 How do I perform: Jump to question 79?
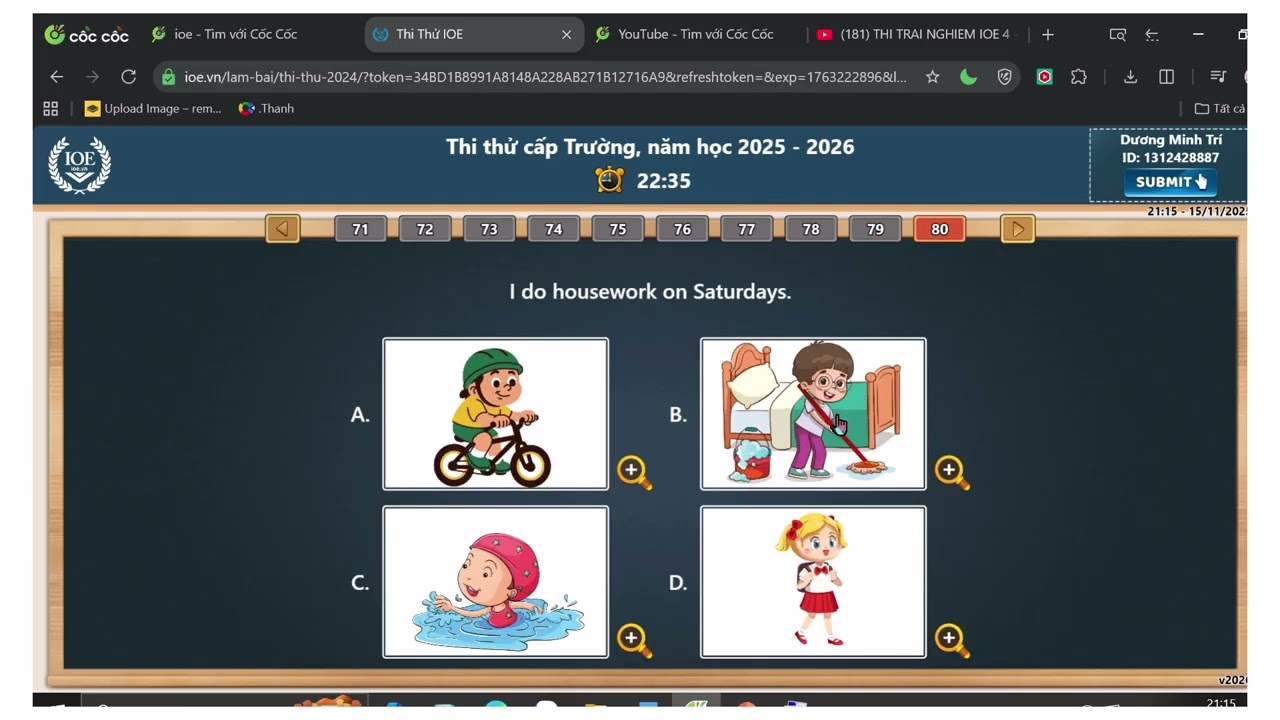pos(875,229)
